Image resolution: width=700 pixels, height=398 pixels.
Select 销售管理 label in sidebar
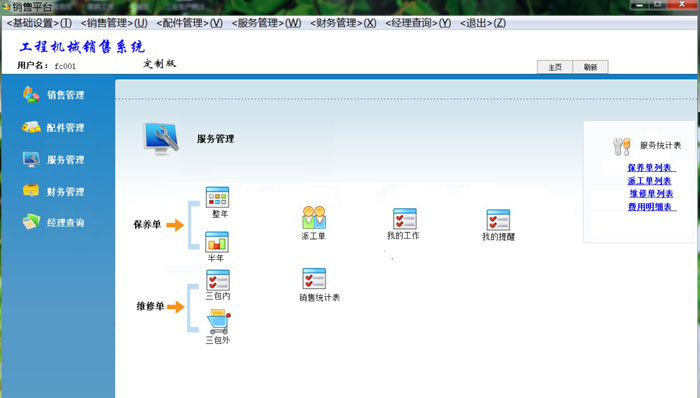[66, 95]
